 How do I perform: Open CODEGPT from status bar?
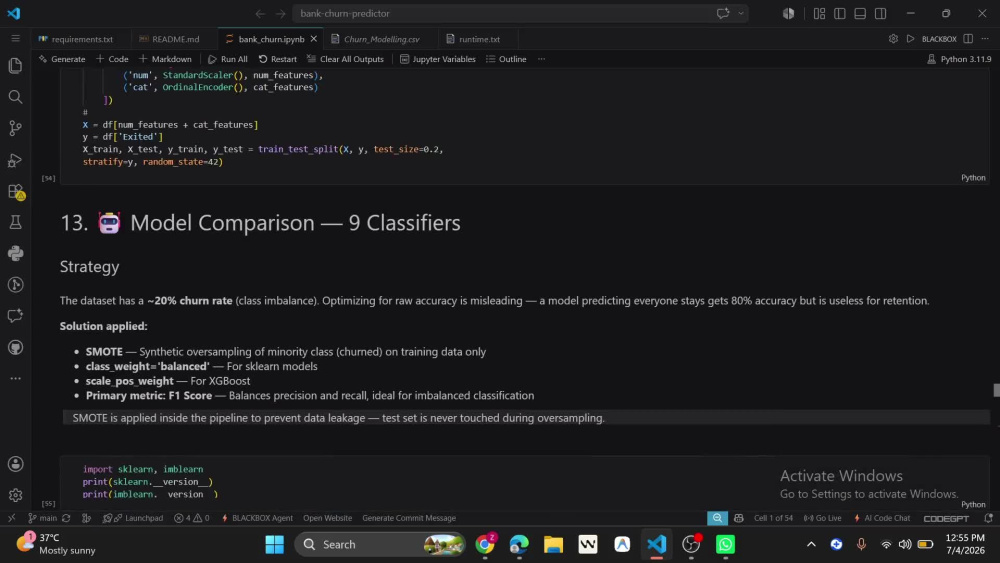click(946, 518)
